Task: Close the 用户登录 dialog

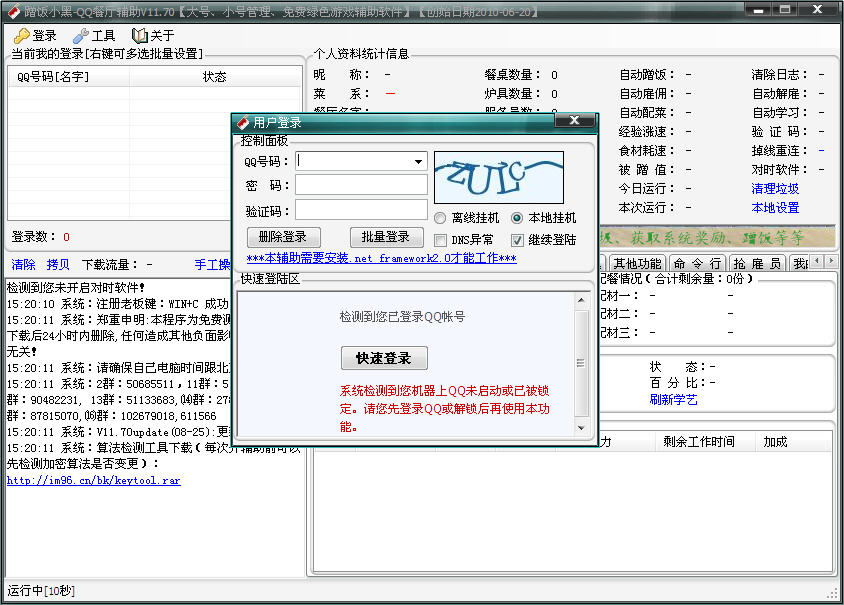Action: tap(574, 121)
